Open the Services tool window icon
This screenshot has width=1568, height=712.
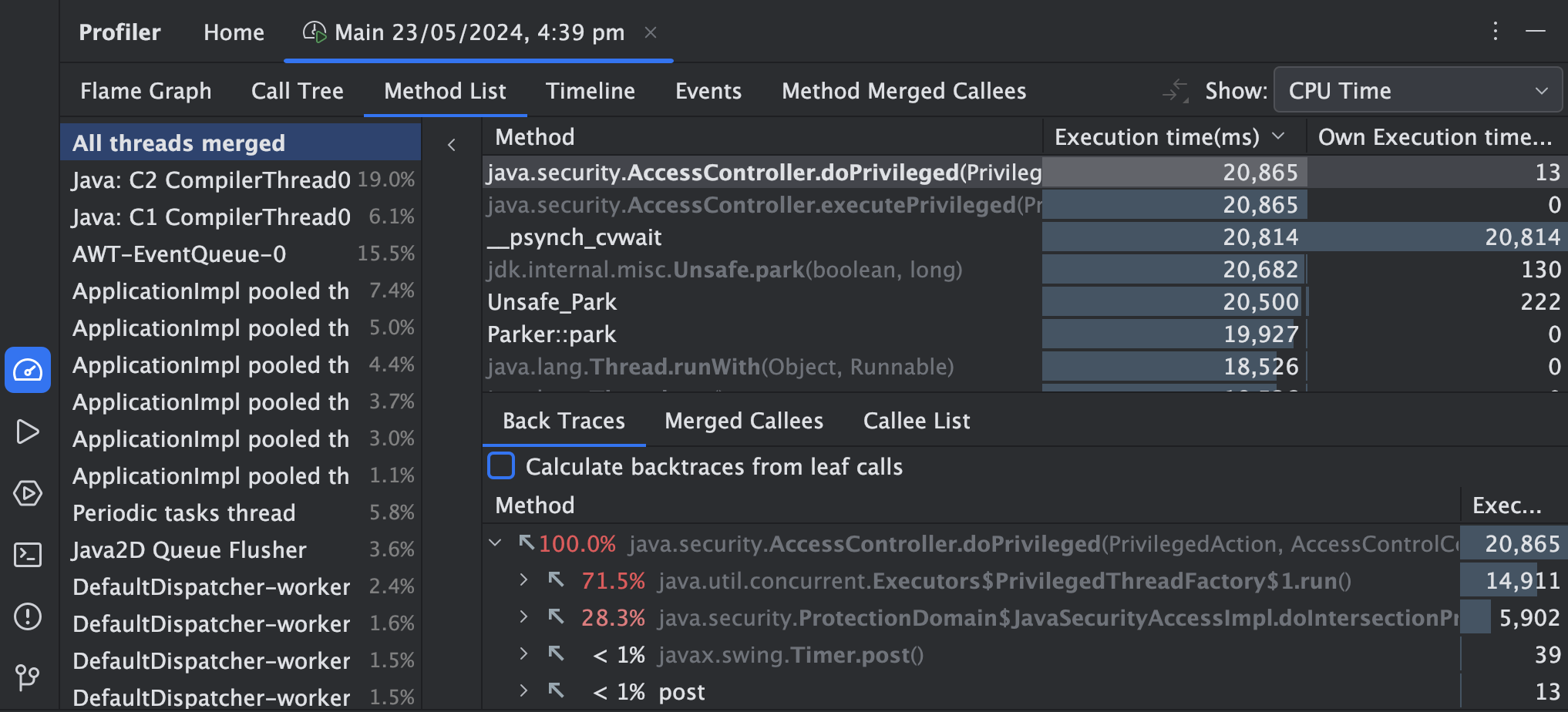(28, 493)
